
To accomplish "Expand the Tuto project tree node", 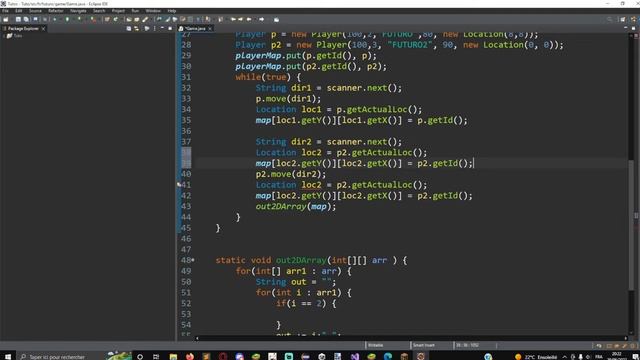I will click(4, 36).
